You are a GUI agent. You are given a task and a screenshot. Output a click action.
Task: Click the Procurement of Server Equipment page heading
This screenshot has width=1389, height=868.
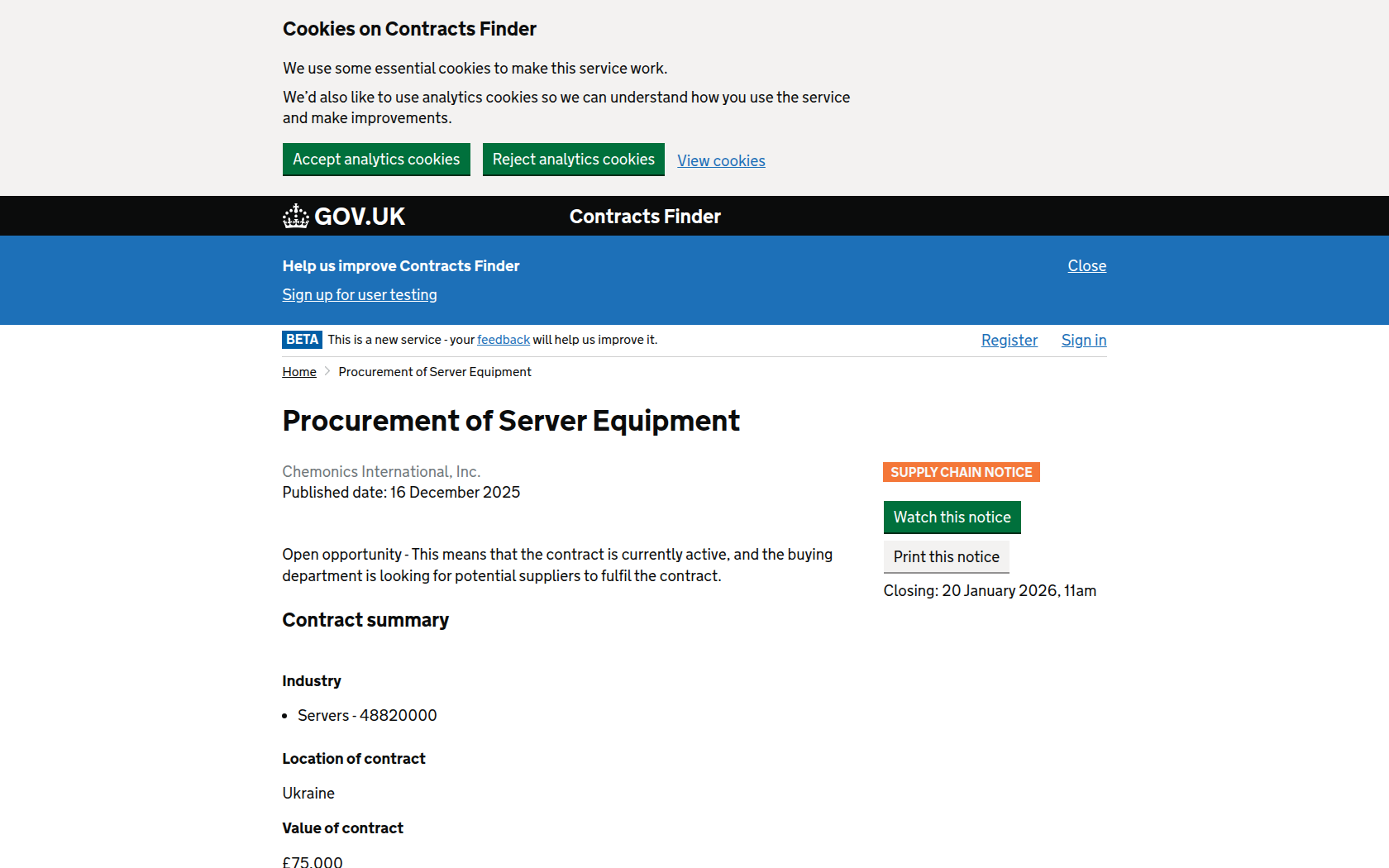pyautogui.click(x=511, y=421)
